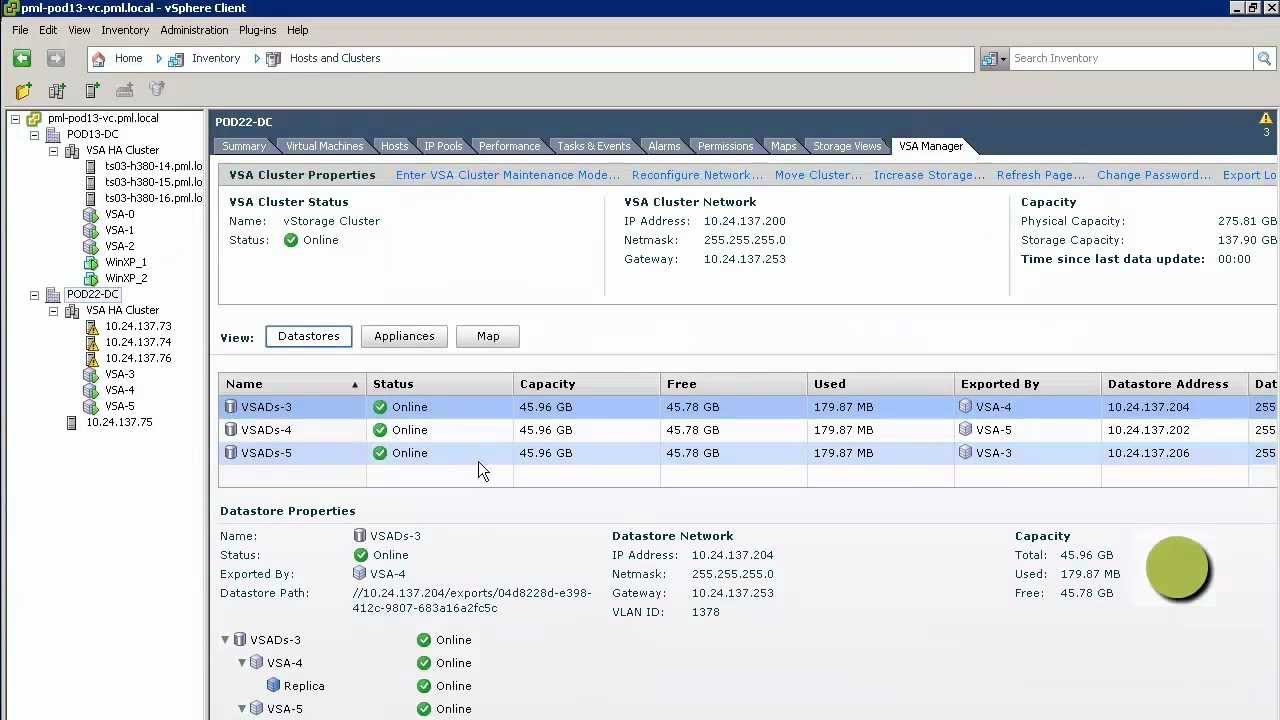Image resolution: width=1280 pixels, height=720 pixels.
Task: Select VSA-0 virtual machine in the tree
Action: pyautogui.click(x=119, y=214)
